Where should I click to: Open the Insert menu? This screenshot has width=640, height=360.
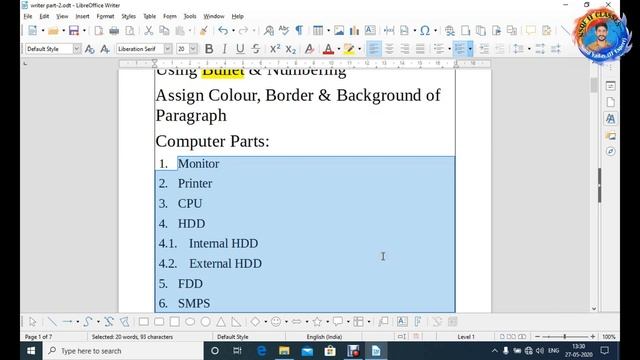82,16
